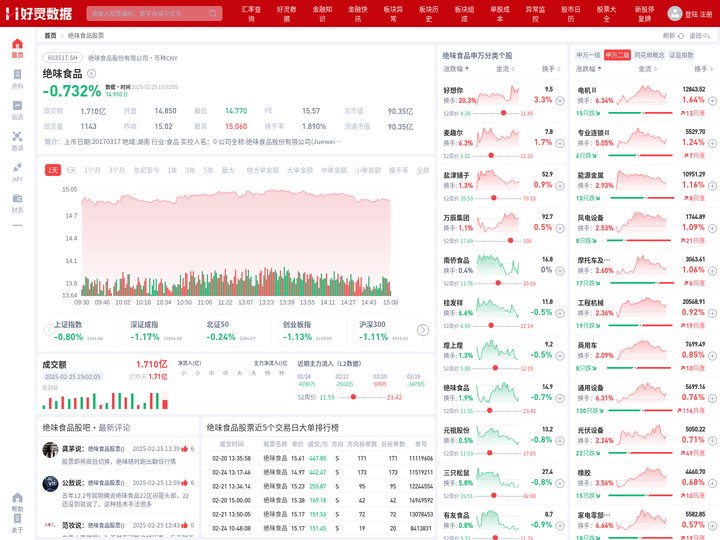Add 工程机械 sector with its plus icon

712,313
